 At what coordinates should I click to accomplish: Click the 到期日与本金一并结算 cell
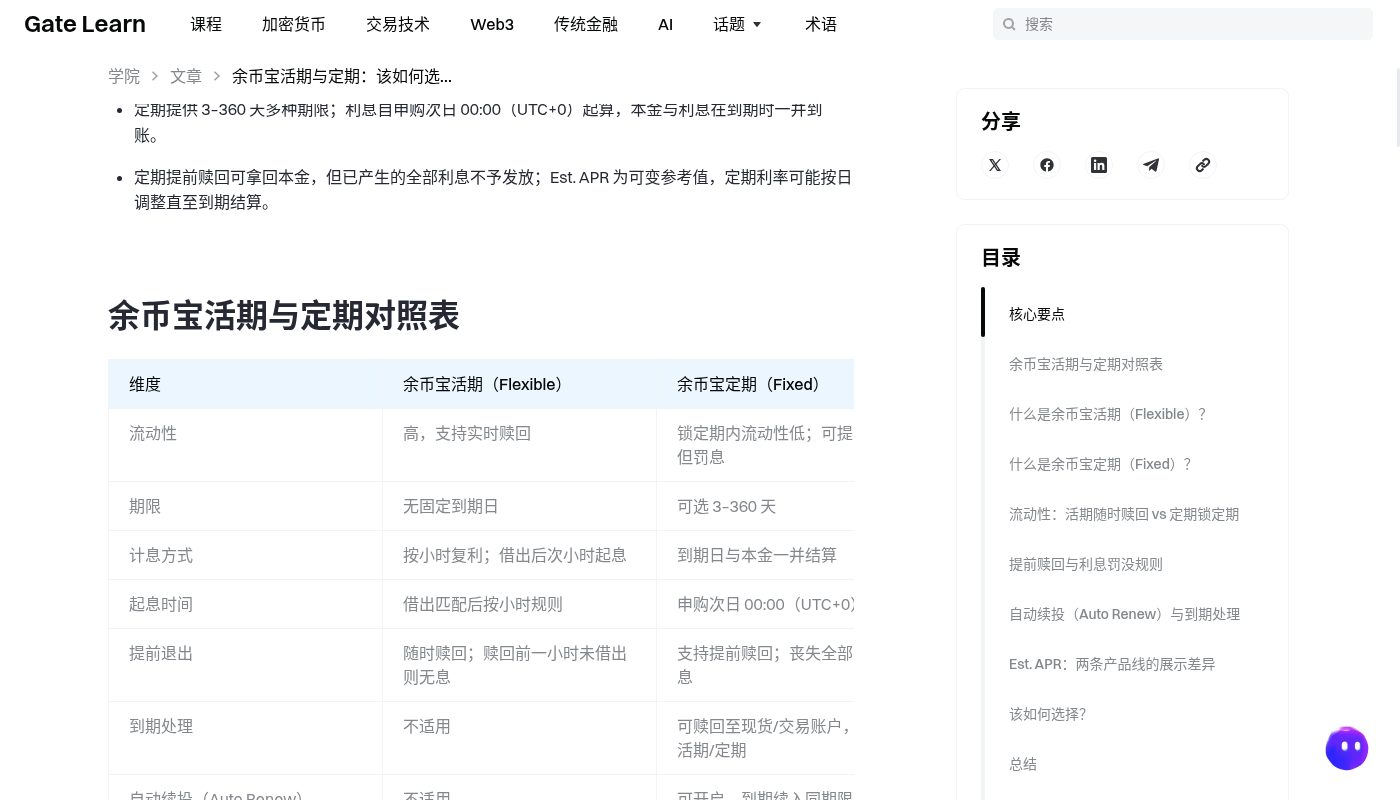click(757, 555)
